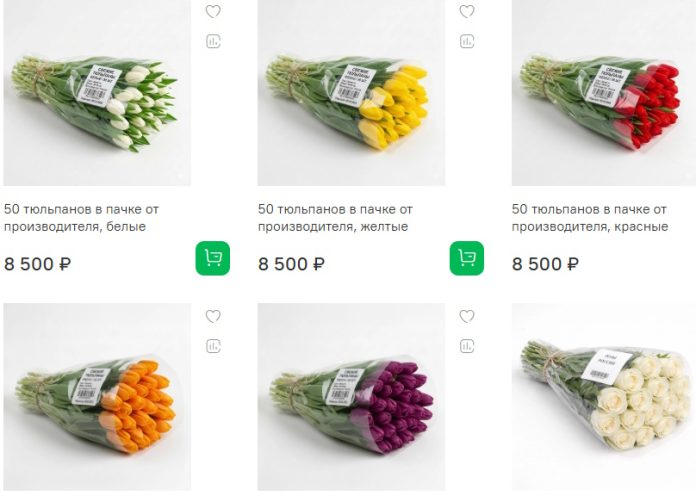The image size is (696, 496).
Task: Open the "50 тюльпанов в пачке, красные" product link
Action: click(590, 218)
